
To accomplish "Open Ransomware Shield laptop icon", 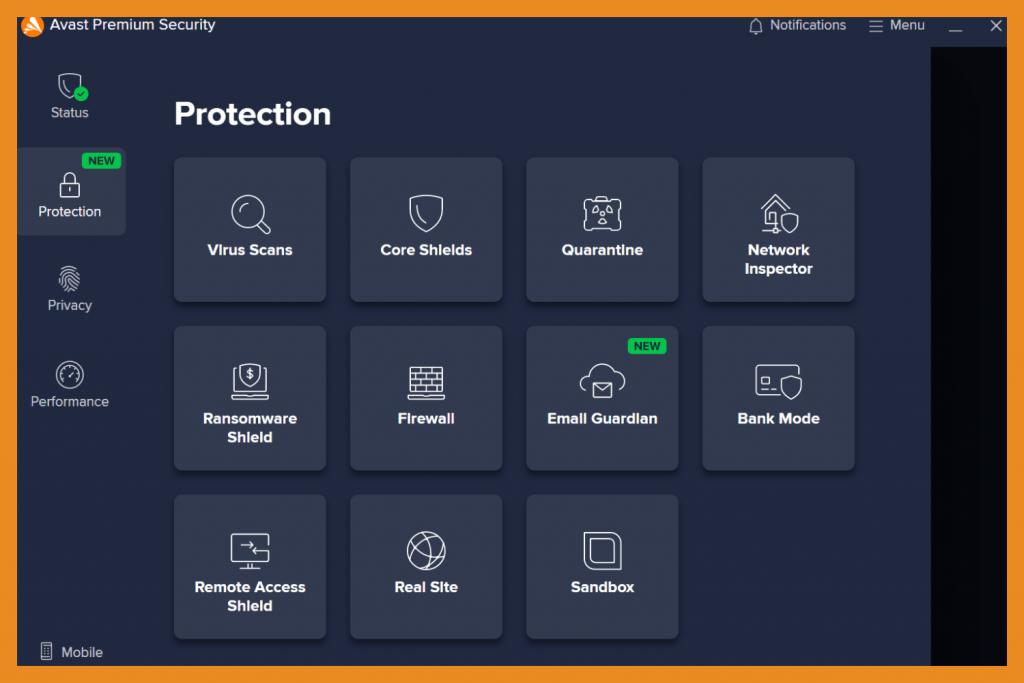I will click(249, 382).
